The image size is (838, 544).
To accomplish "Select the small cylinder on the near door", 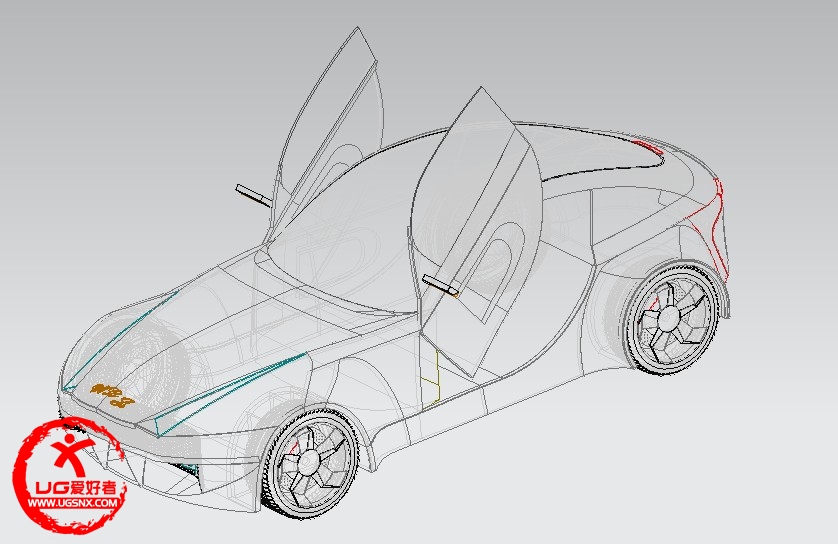I will [440, 285].
